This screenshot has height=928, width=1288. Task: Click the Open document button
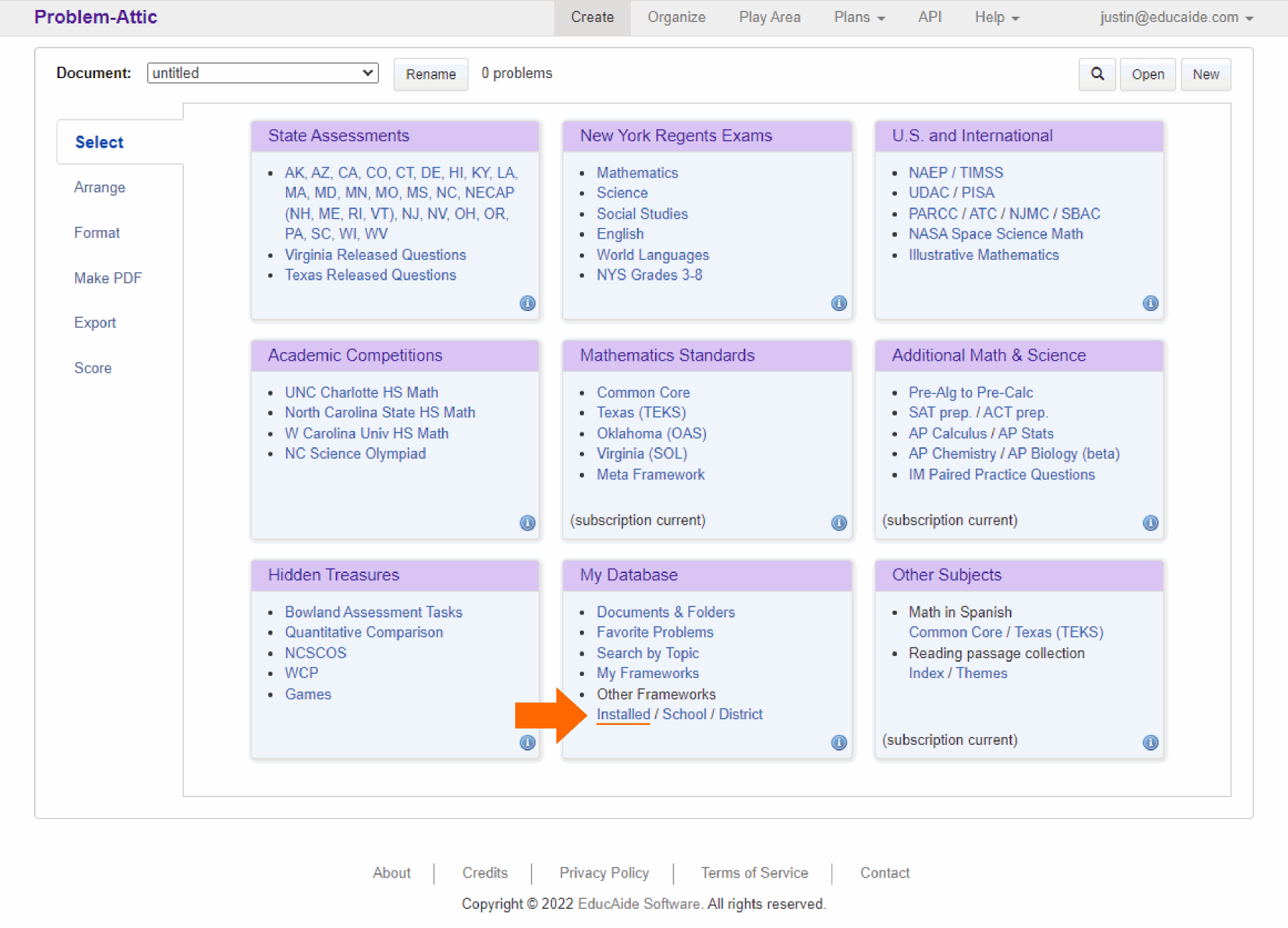click(x=1147, y=74)
